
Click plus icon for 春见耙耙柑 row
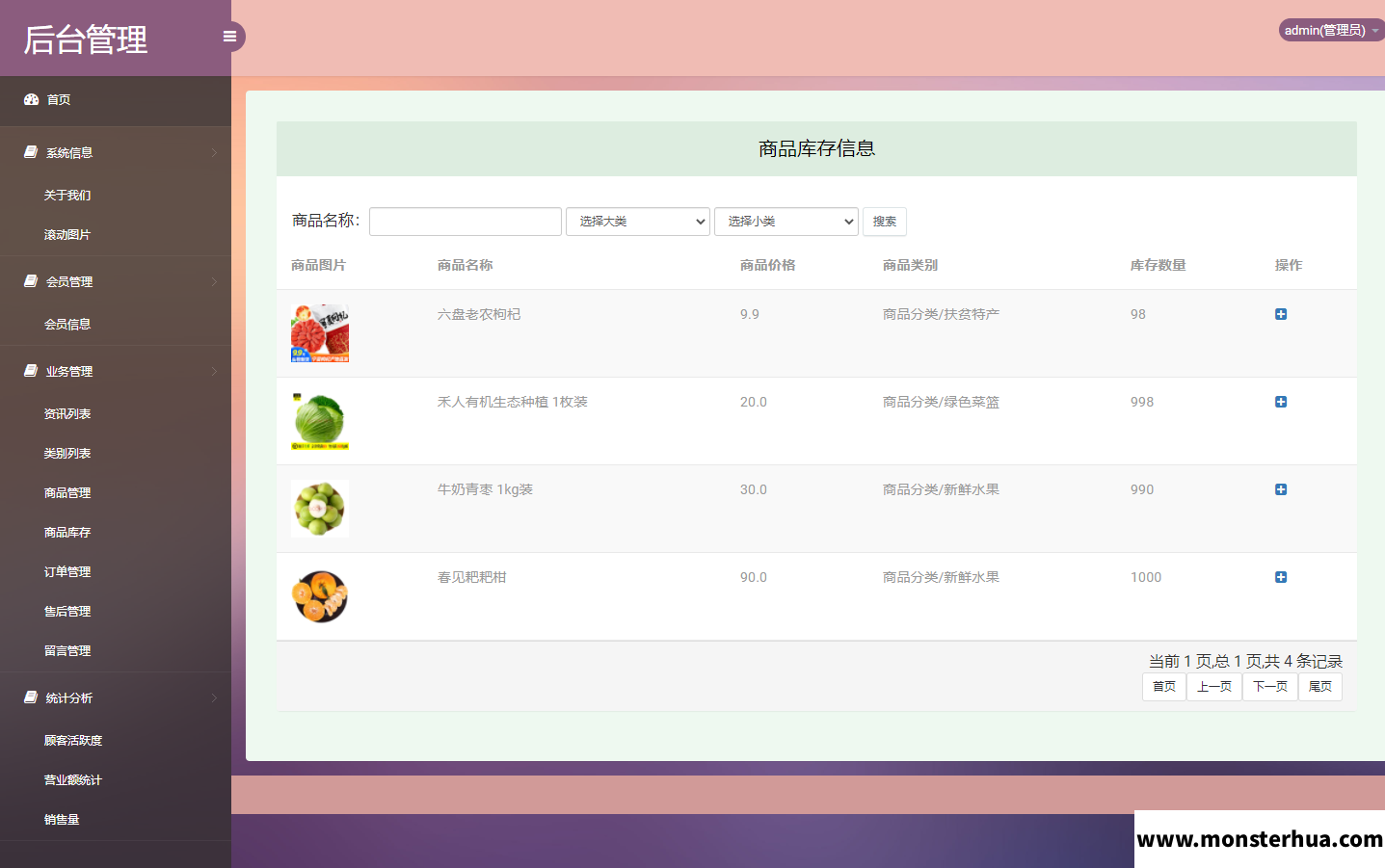click(1281, 577)
